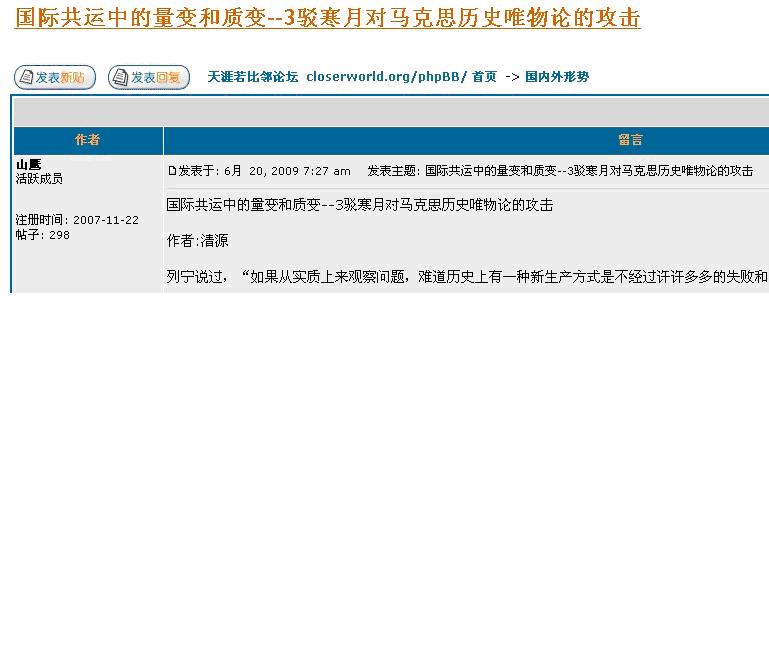Click the small post icon before 发表于

(171, 171)
